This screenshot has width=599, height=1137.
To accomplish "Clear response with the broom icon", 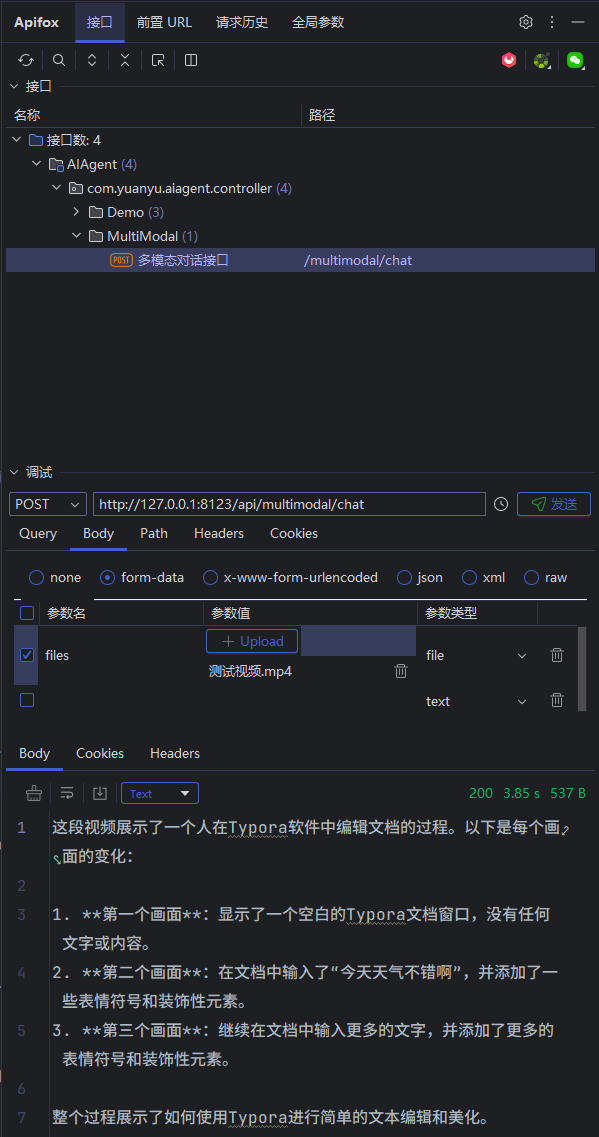I will click(34, 793).
